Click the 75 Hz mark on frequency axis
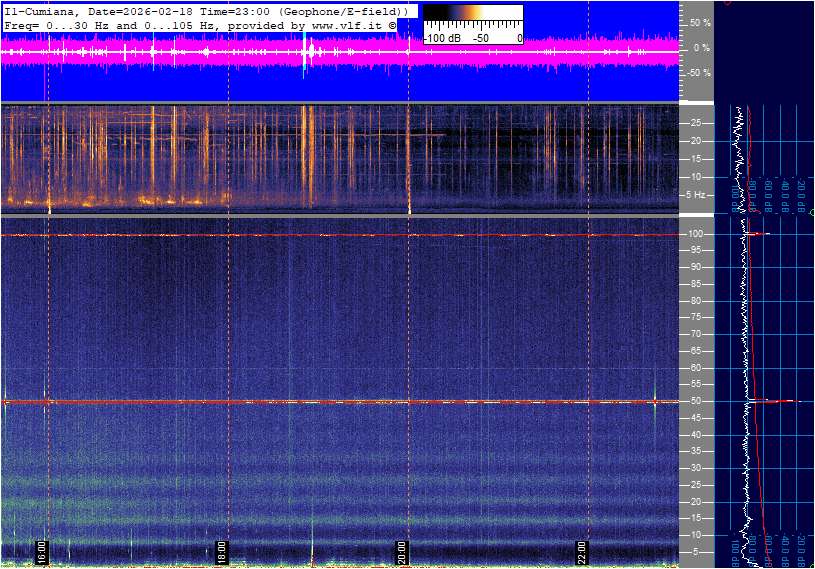The image size is (815, 569). (693, 317)
